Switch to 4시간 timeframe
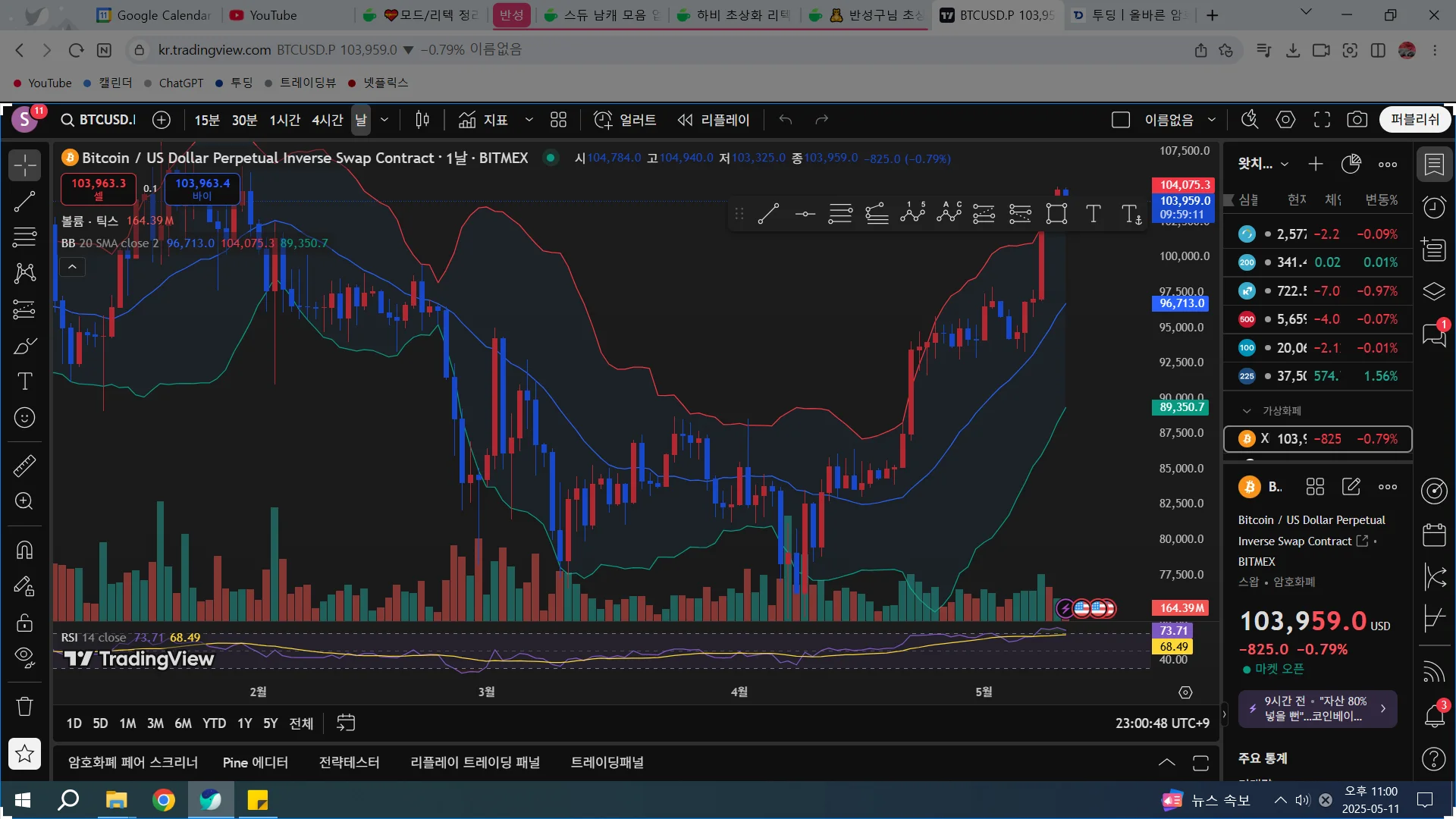Image resolution: width=1456 pixels, height=819 pixels. coord(328,120)
